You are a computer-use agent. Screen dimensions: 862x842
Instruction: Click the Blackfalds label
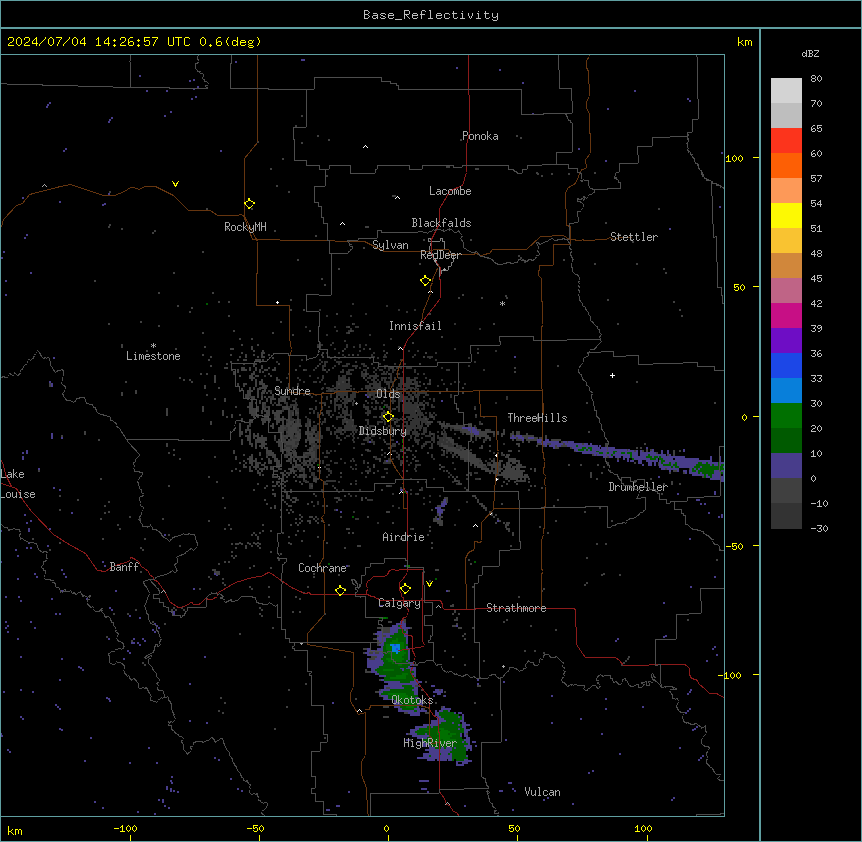tap(441, 223)
